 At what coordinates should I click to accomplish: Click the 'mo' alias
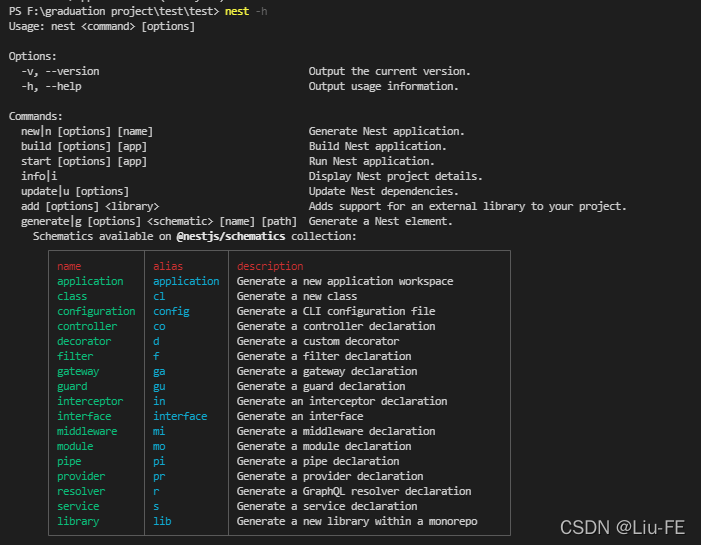[x=159, y=447]
